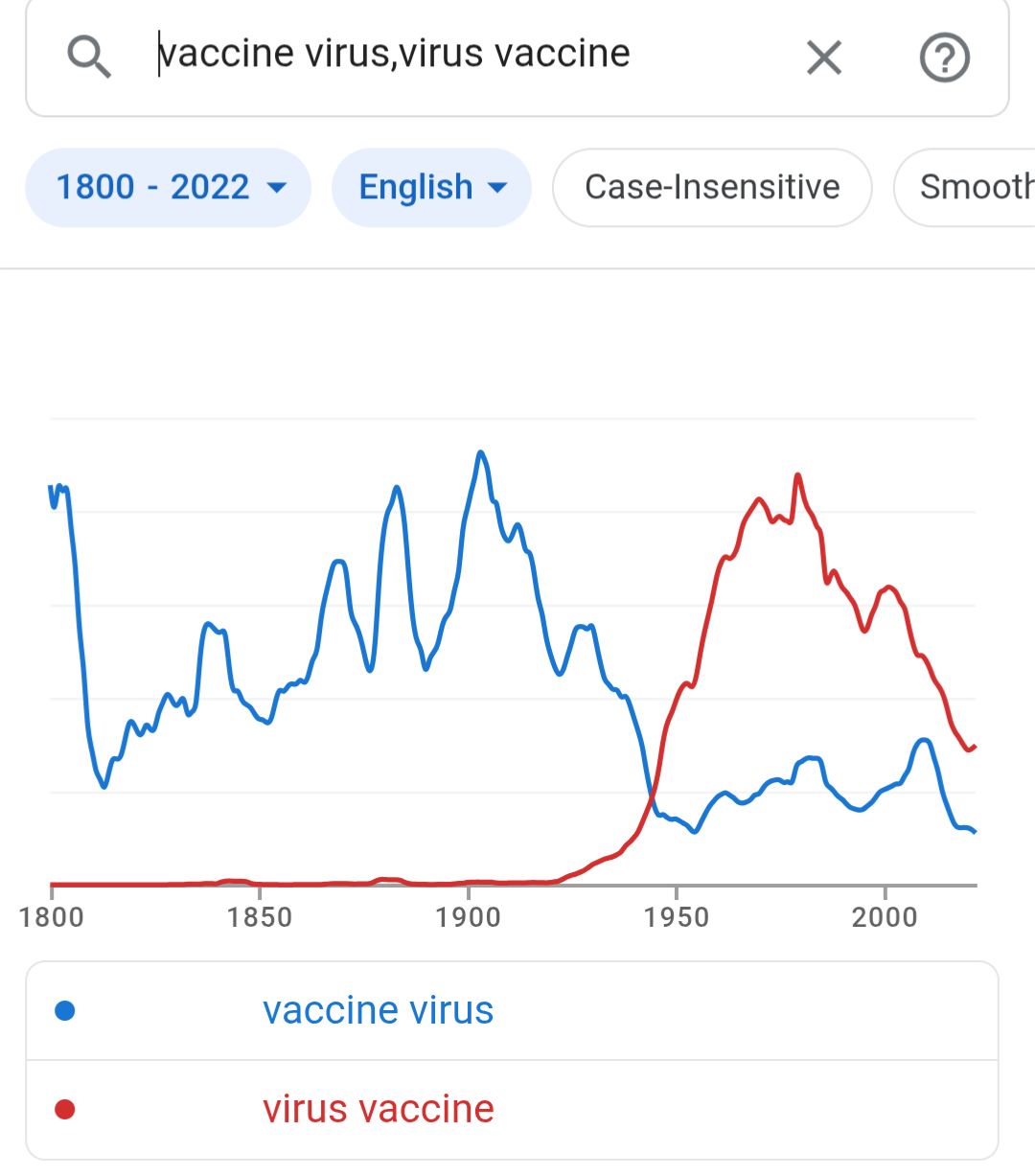Toggle the Case-Insensitive chip
The height and width of the screenshot is (1176, 1035).
point(712,187)
